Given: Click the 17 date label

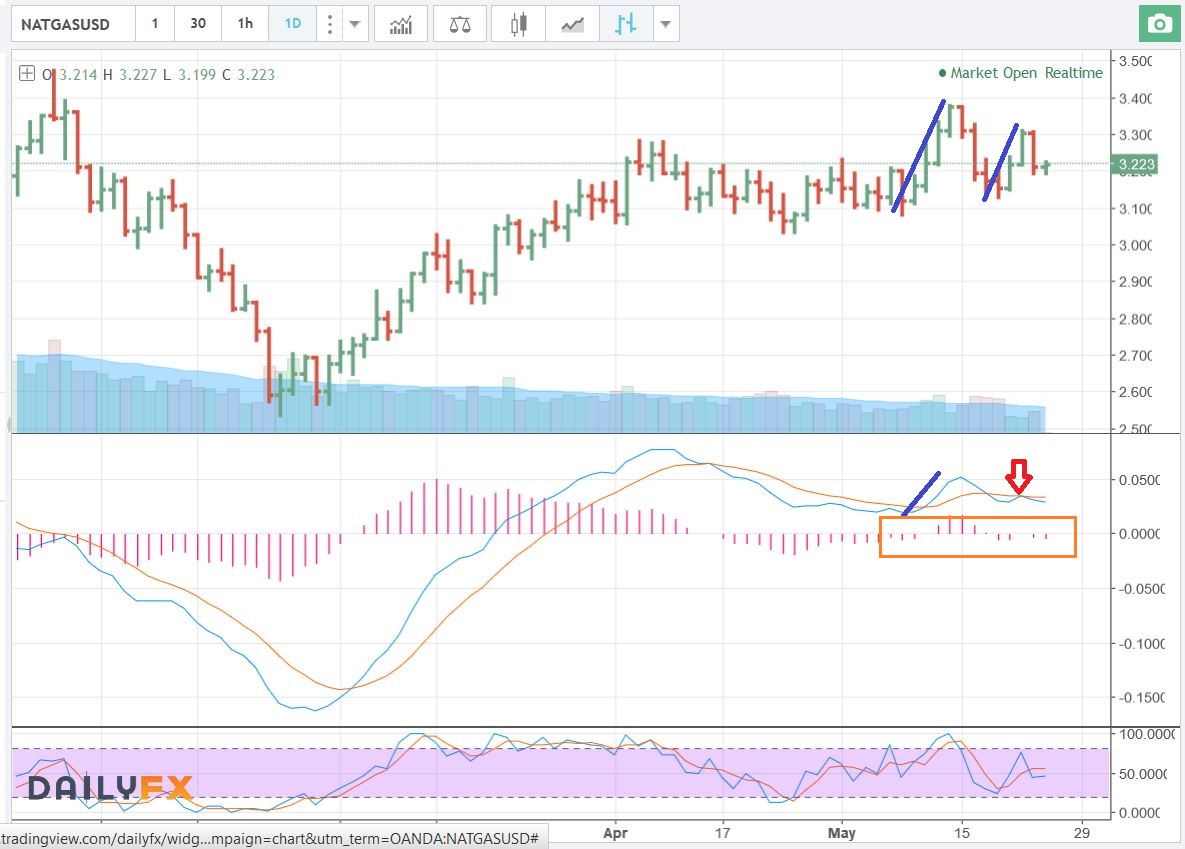Looking at the screenshot, I should pyautogui.click(x=722, y=832).
